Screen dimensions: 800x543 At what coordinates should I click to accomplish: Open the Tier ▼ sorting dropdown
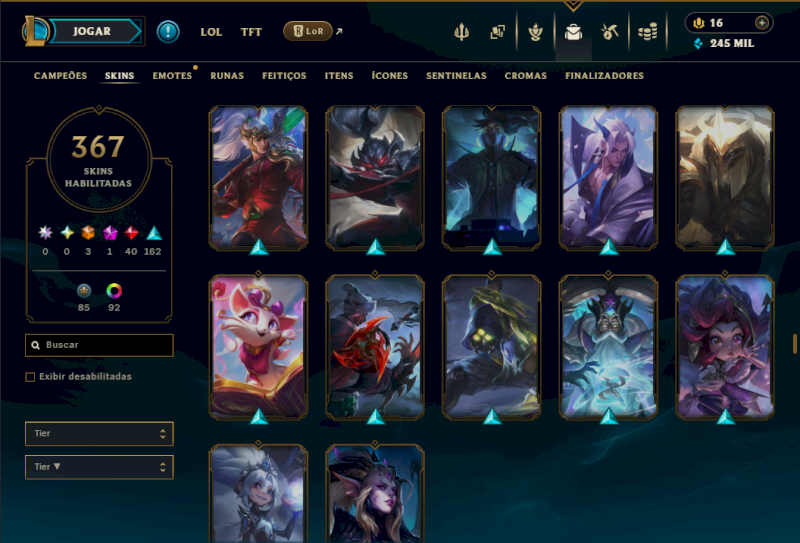[x=99, y=467]
